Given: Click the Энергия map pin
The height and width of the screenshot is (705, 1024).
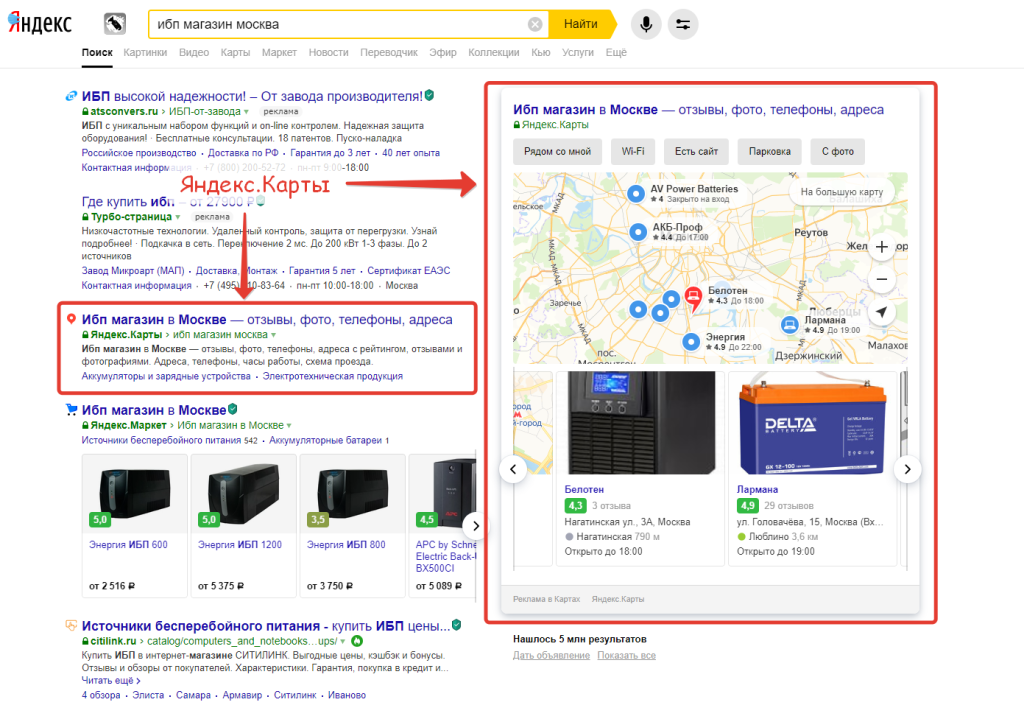Looking at the screenshot, I should (691, 341).
